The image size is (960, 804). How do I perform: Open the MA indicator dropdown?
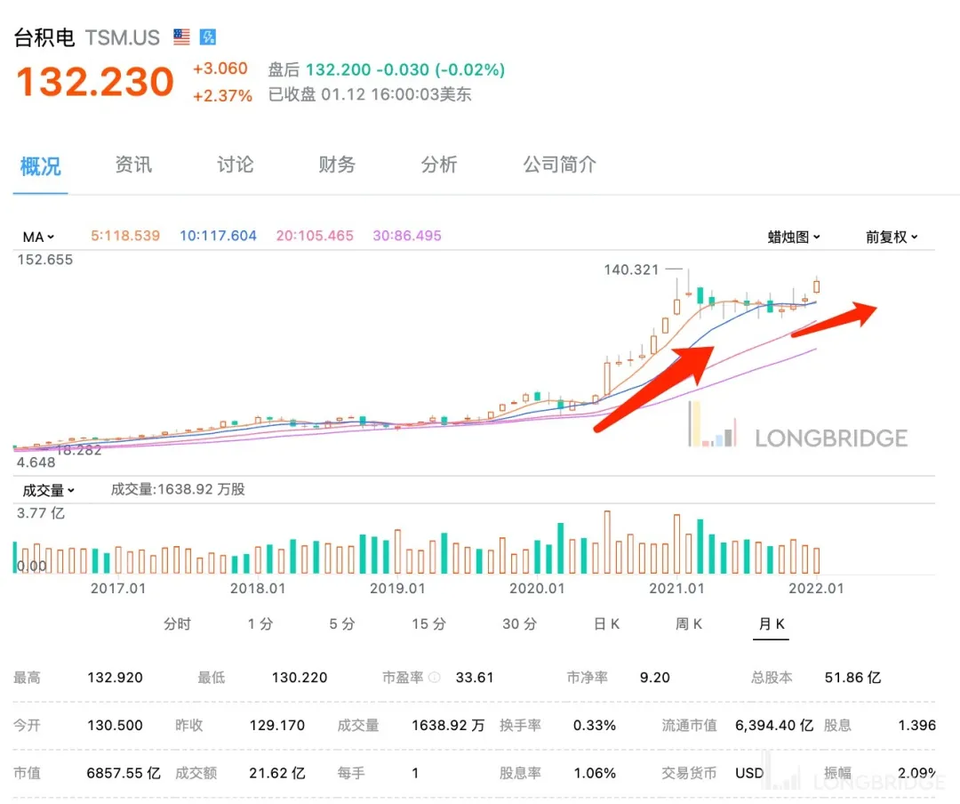(x=38, y=237)
